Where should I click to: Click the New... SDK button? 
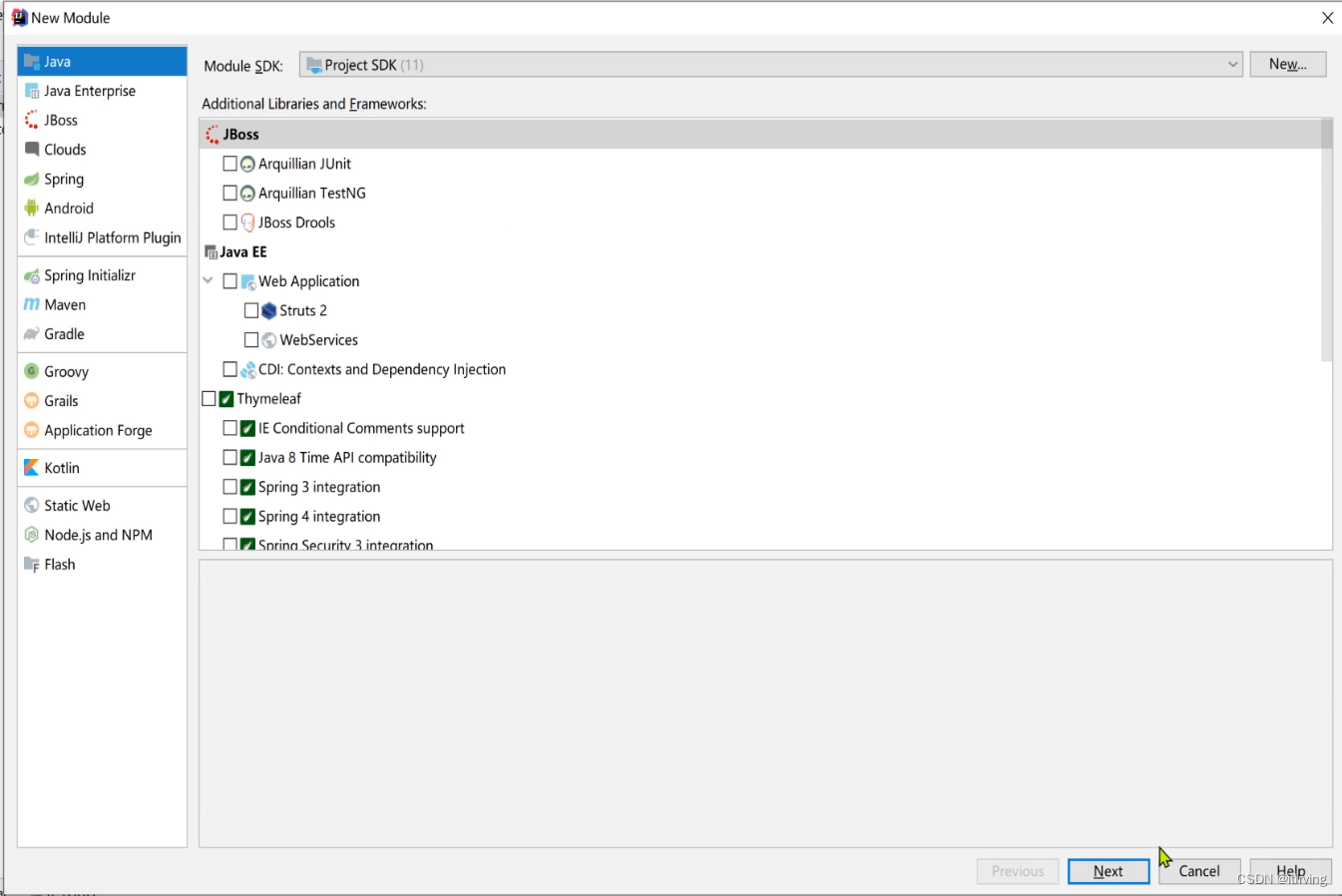(1288, 64)
